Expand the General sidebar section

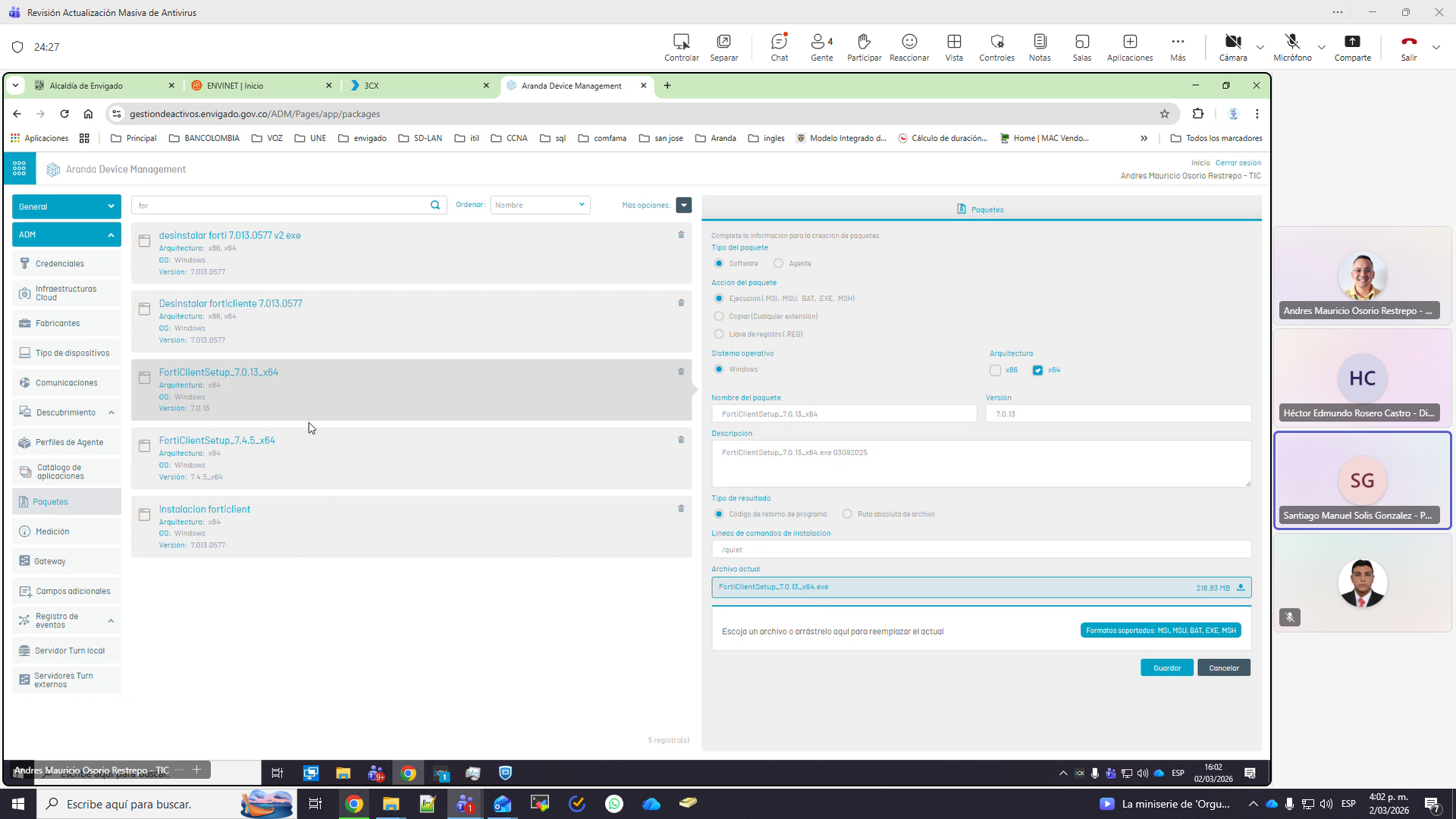point(67,207)
